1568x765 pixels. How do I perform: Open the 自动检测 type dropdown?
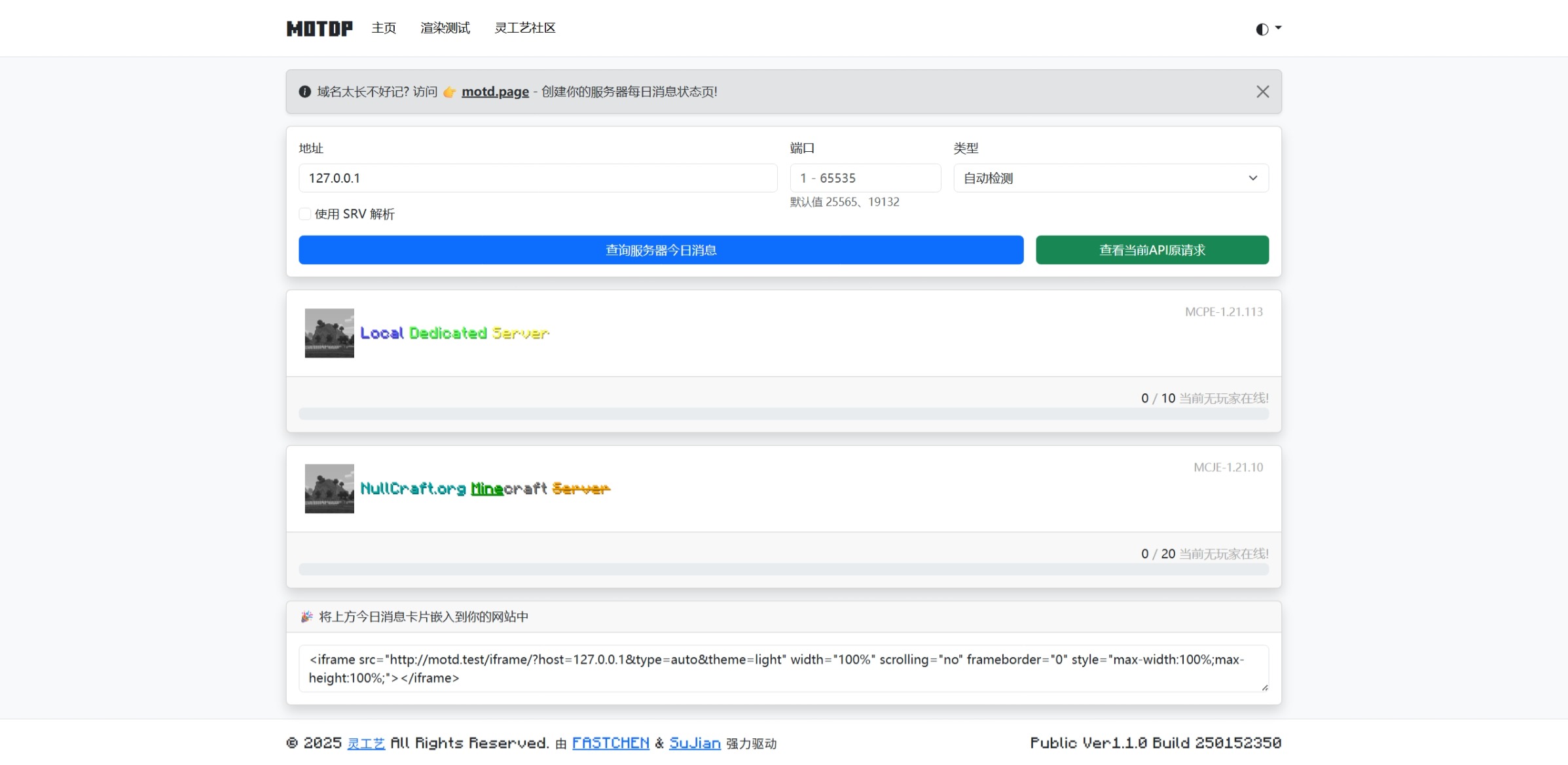click(x=1110, y=178)
